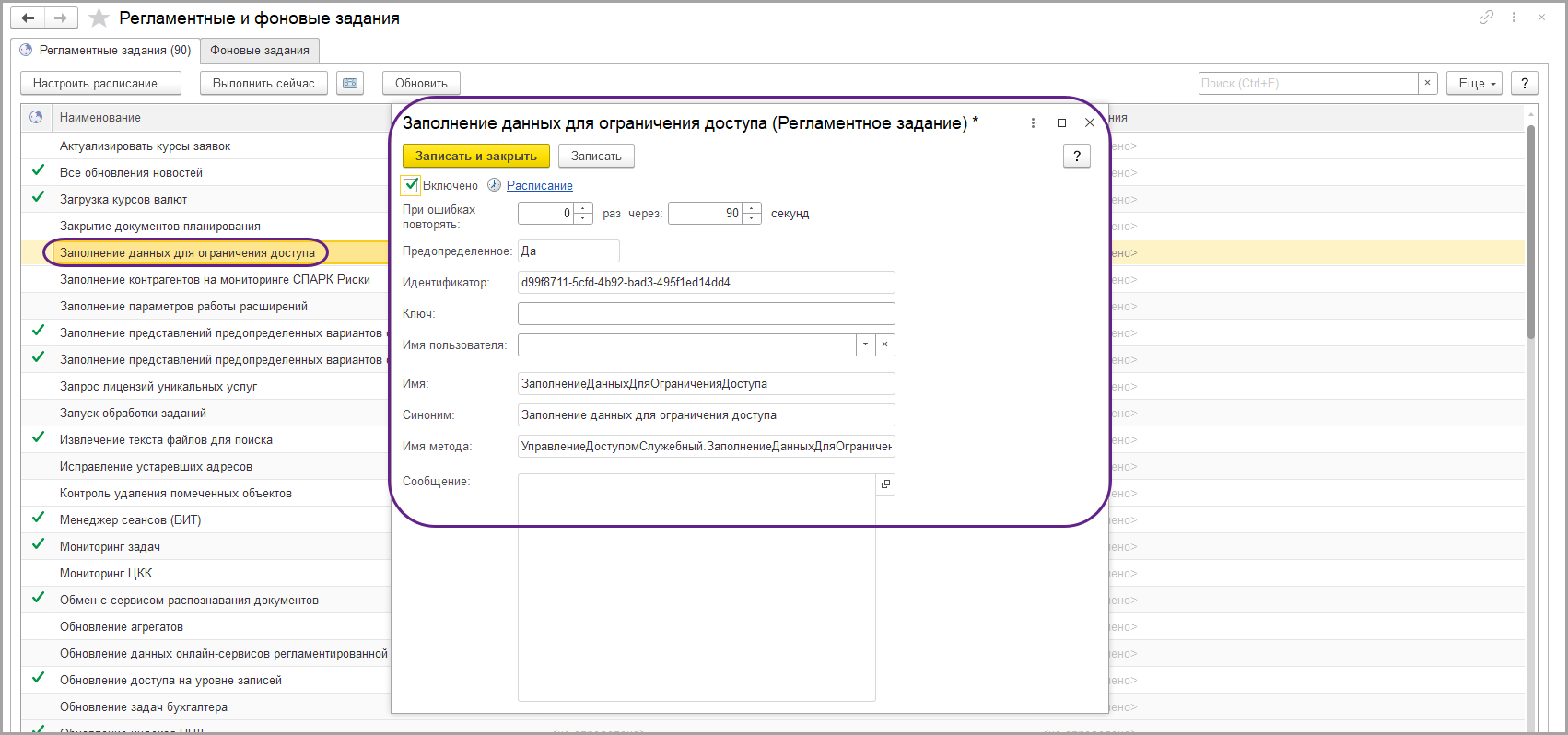The width and height of the screenshot is (1568, 735).
Task: Select row Запрос лицензий уникальных услуг
Action: (158, 386)
